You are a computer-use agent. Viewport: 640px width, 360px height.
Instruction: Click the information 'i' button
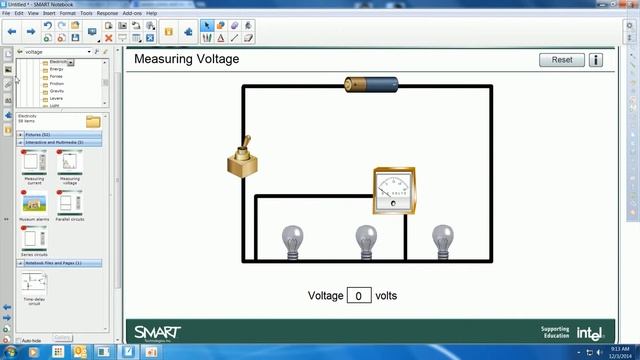(x=596, y=60)
